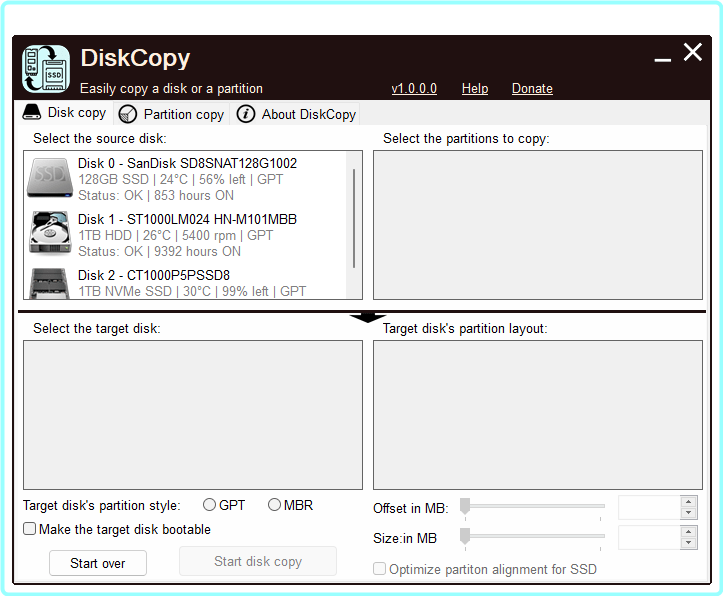Enable Make the target disk bootable checkbox
Screen dimensions: 723x596
[30, 529]
